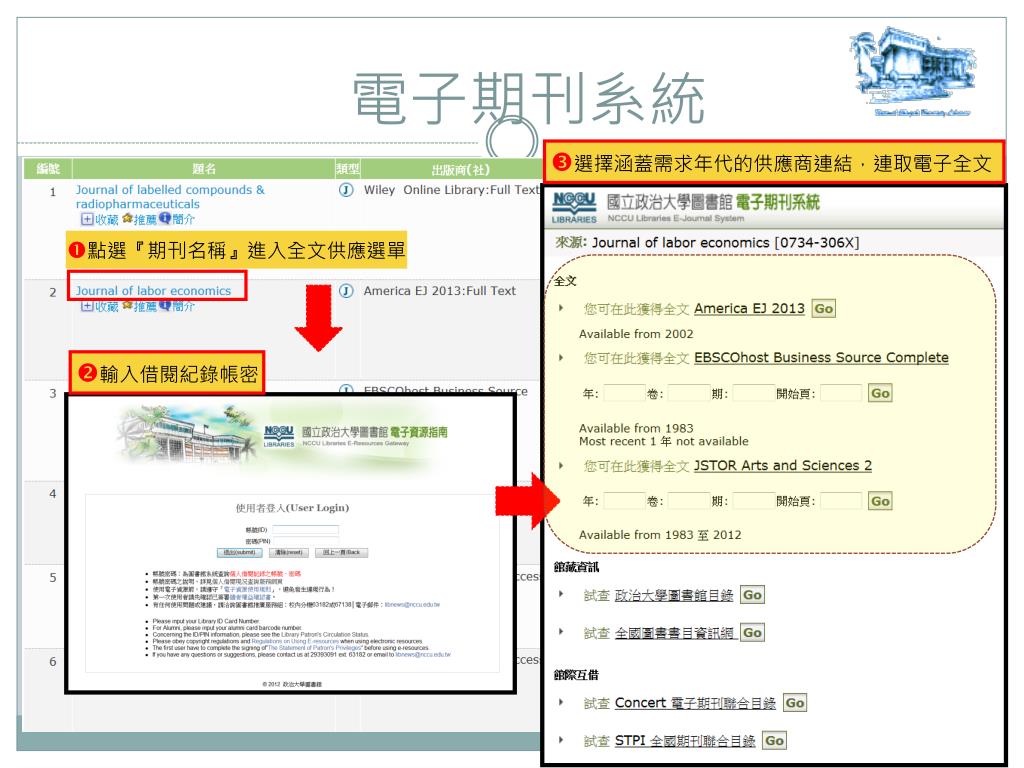Screen dimensions: 1024x768
Task: Click 'America EJ 2013:Full Text' cell
Action: pyautogui.click(x=440, y=291)
